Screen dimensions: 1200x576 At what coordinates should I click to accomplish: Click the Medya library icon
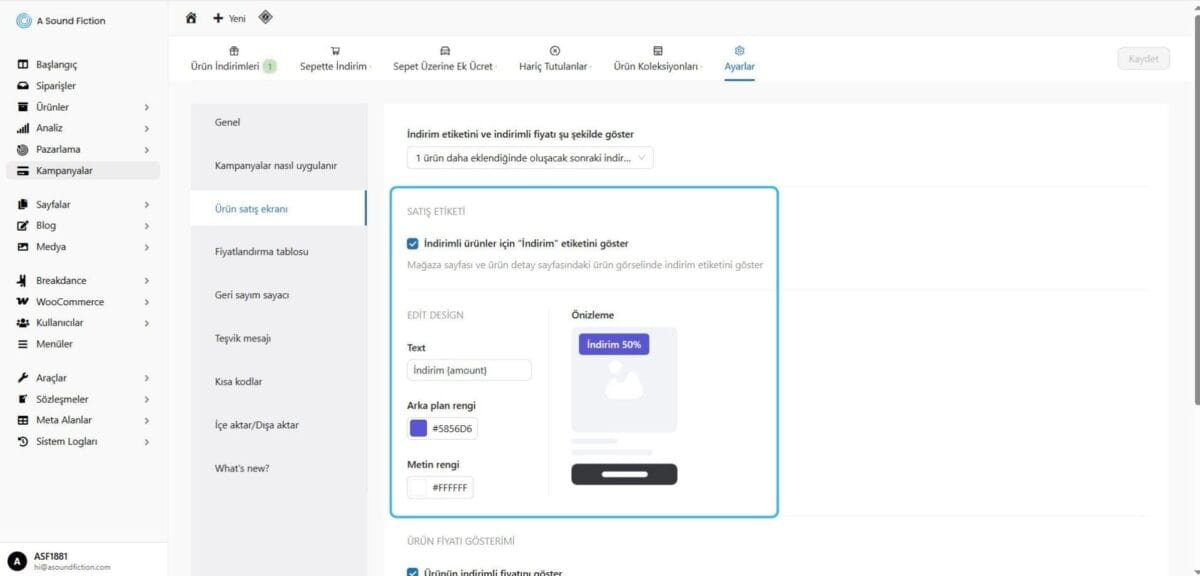[x=24, y=246]
